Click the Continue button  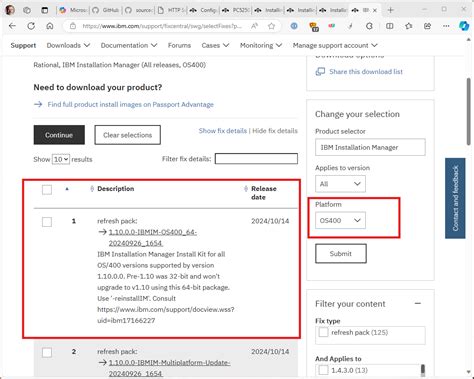point(59,135)
